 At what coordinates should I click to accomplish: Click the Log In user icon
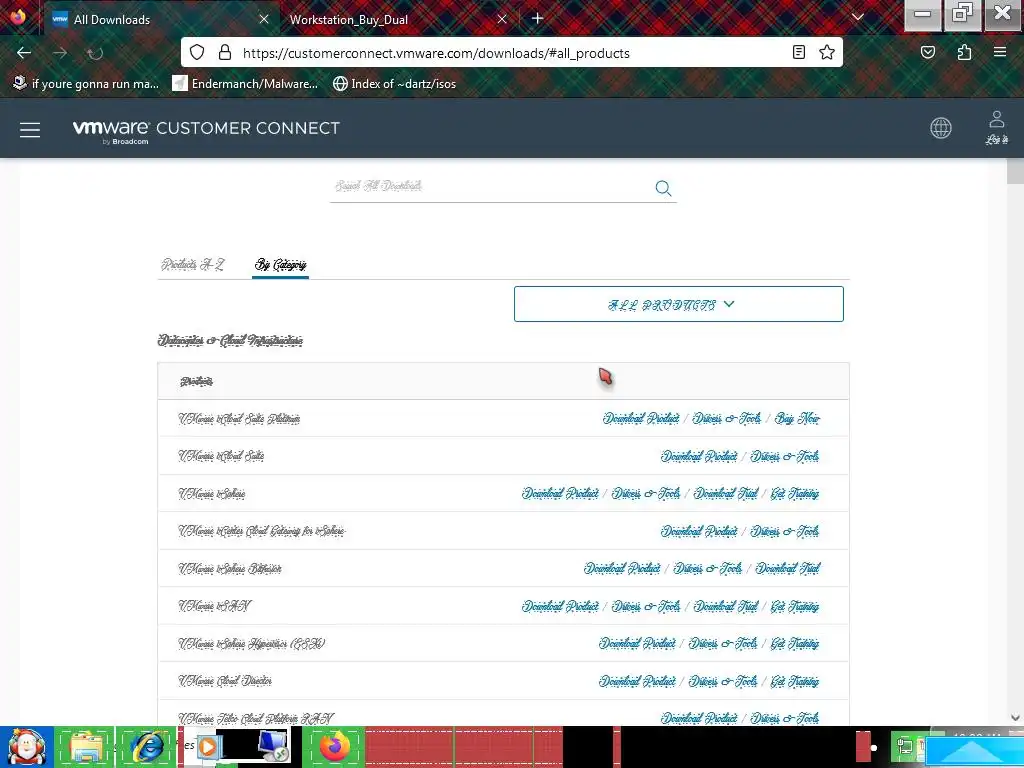[997, 127]
